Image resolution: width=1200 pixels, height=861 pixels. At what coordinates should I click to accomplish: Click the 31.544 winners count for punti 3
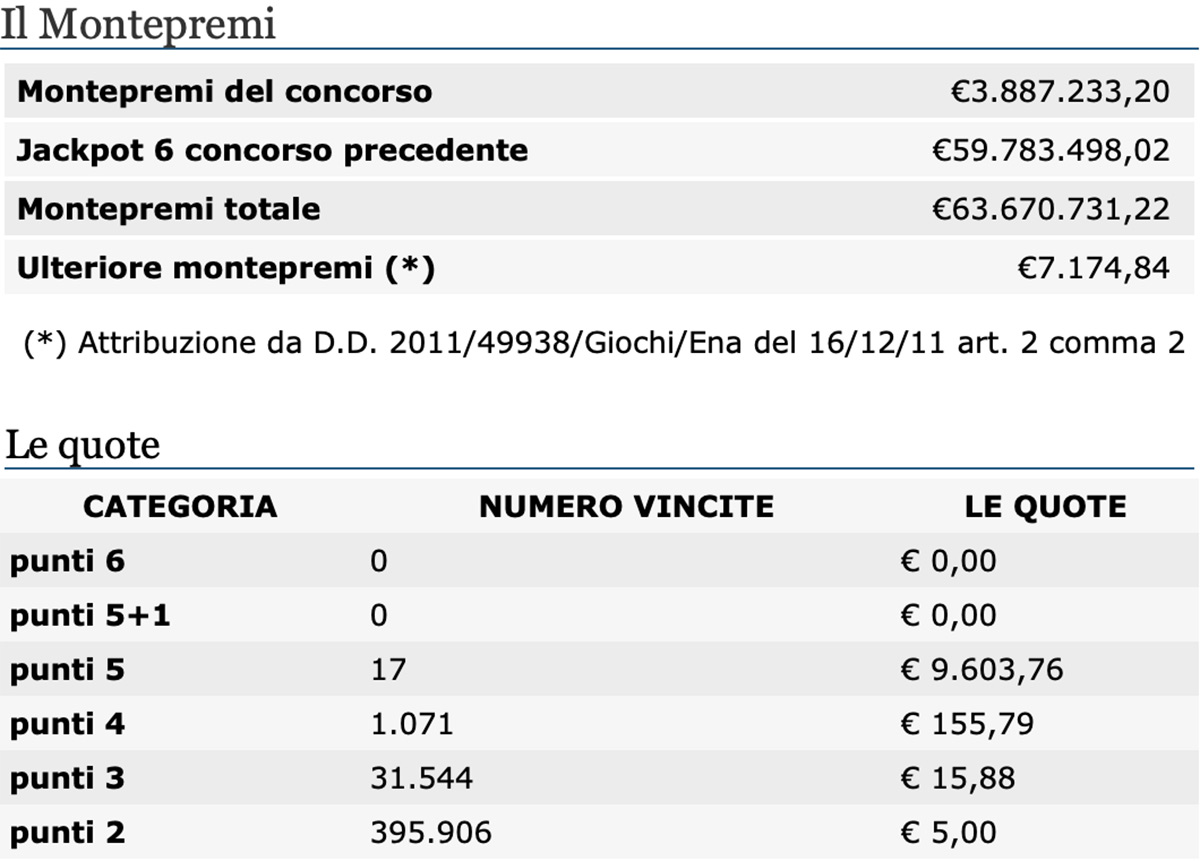coord(421,778)
